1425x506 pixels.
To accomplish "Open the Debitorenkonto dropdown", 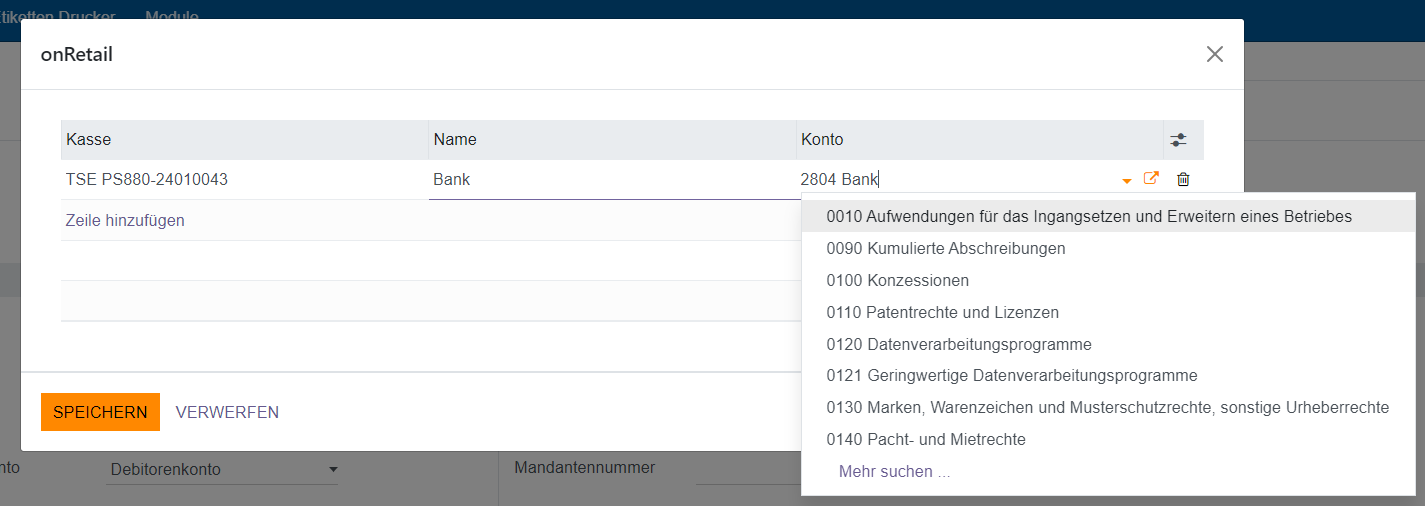I will click(222, 469).
